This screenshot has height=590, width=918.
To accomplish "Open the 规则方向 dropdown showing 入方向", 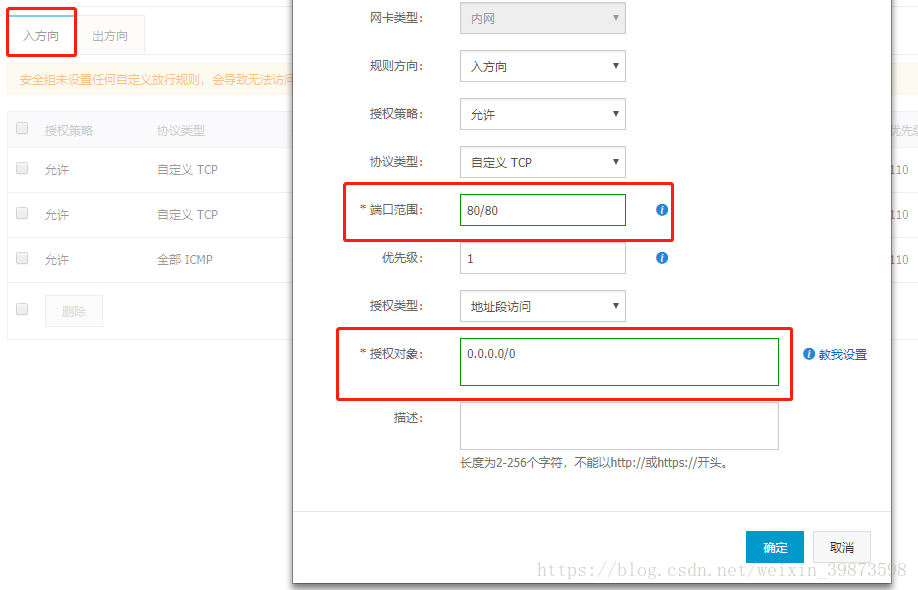I will pos(543,66).
